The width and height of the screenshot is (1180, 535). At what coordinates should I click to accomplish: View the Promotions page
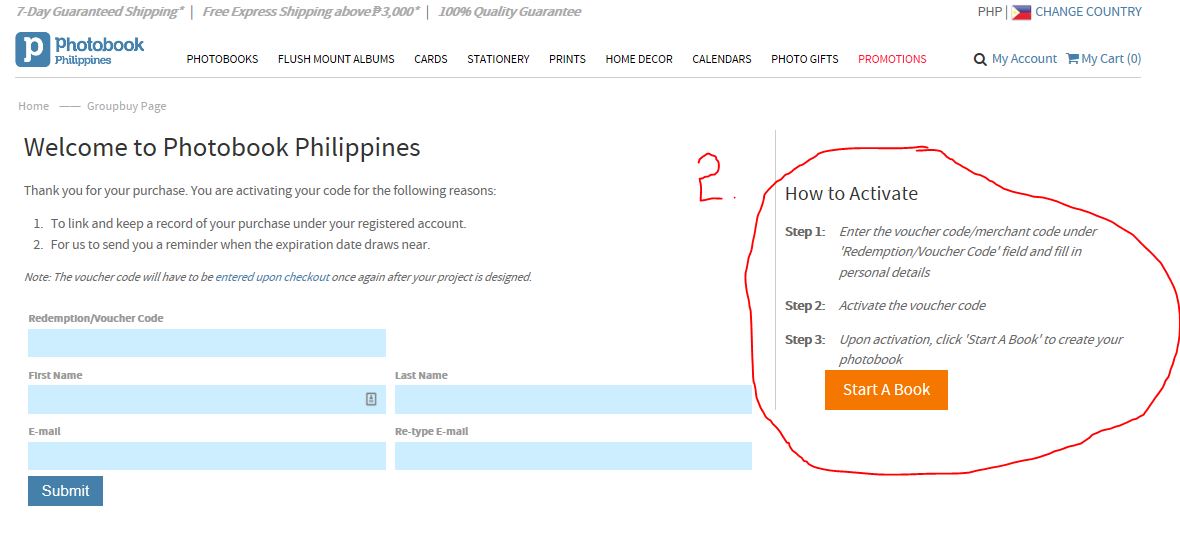click(892, 59)
